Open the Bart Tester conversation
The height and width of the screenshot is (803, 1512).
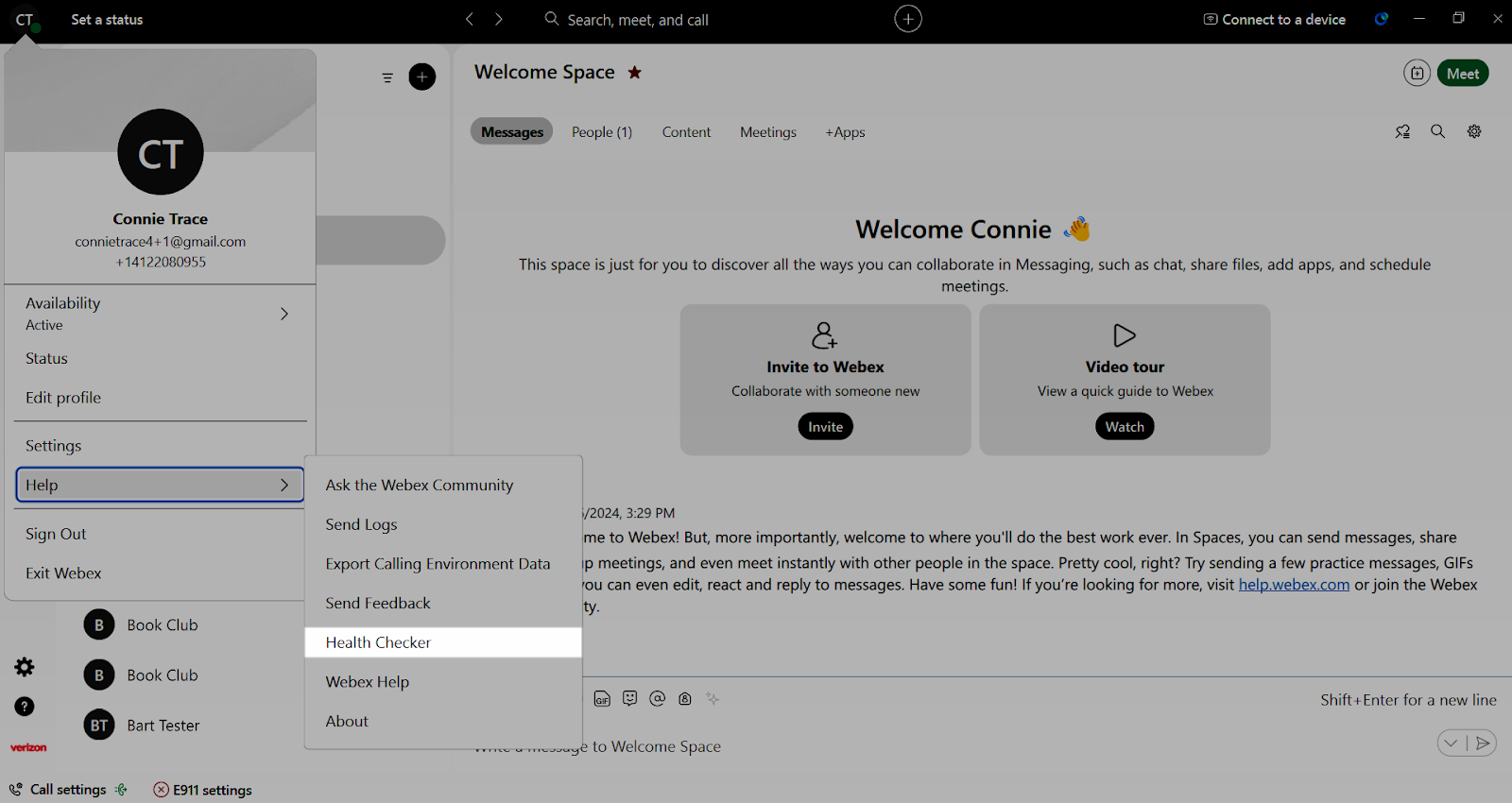[x=163, y=726]
